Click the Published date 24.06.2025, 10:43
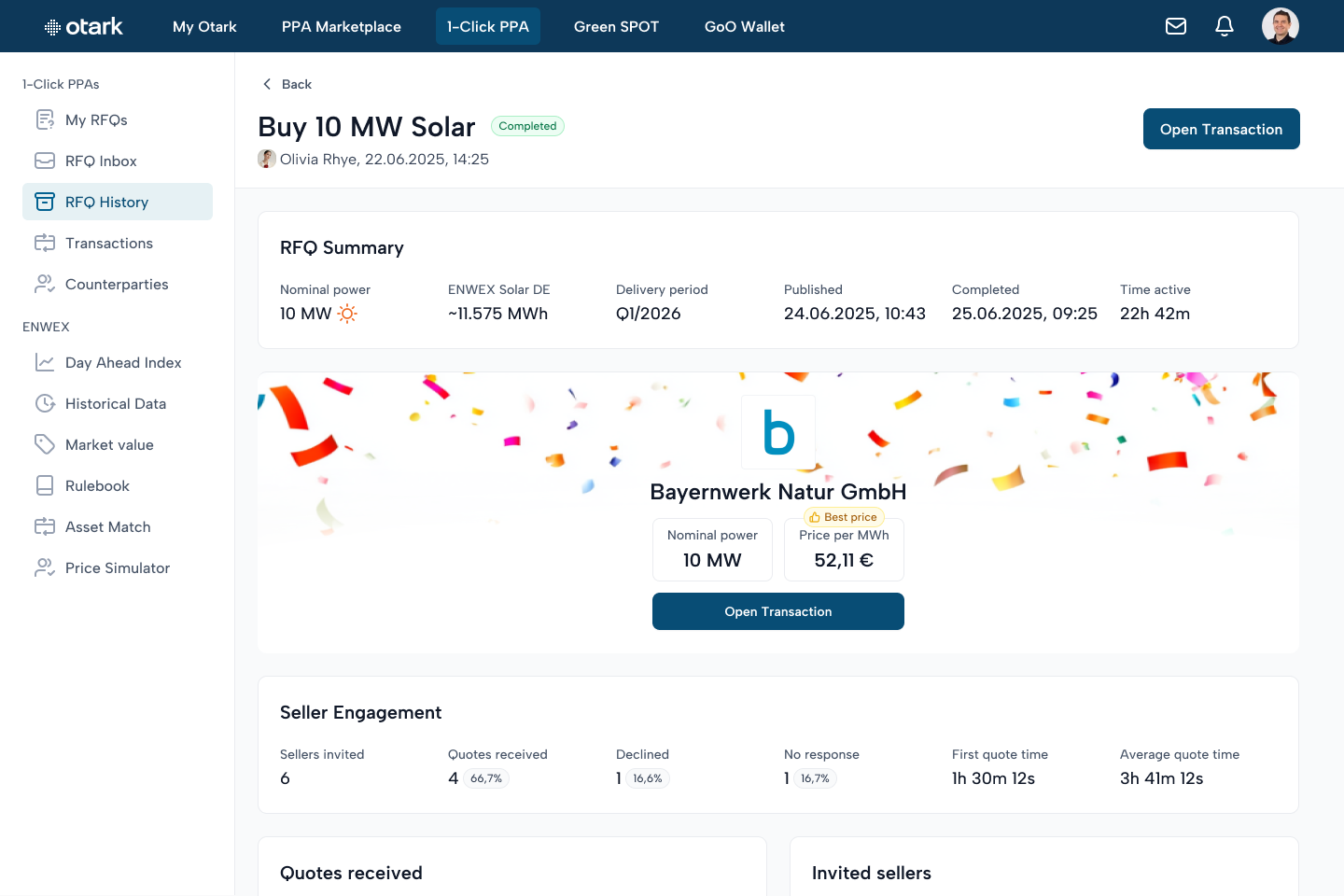 click(855, 314)
